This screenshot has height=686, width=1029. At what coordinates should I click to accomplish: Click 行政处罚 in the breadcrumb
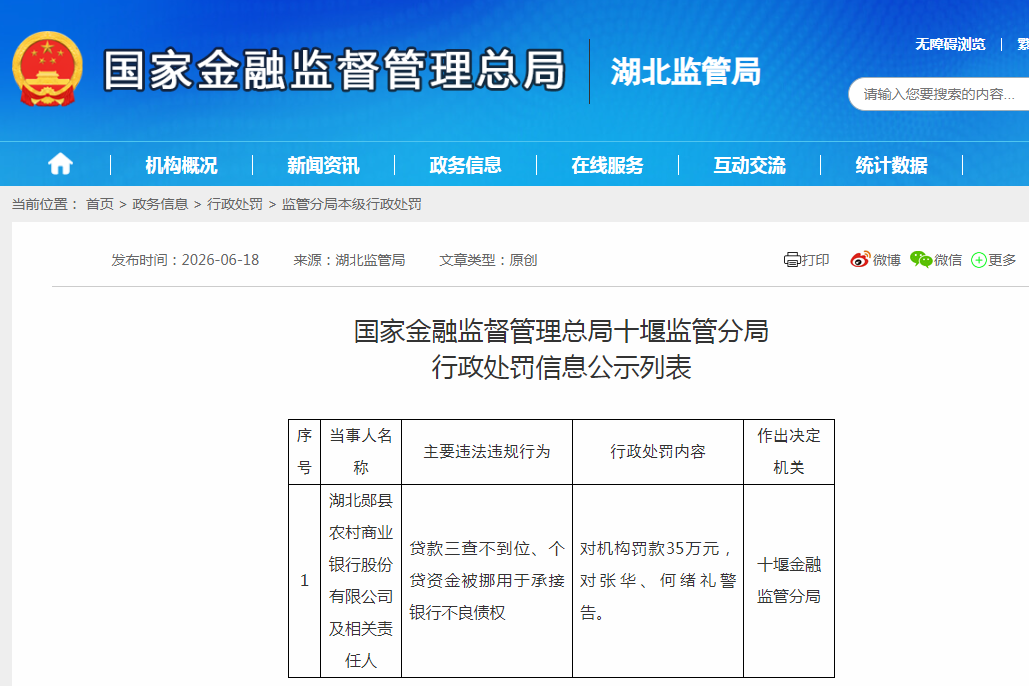235,204
